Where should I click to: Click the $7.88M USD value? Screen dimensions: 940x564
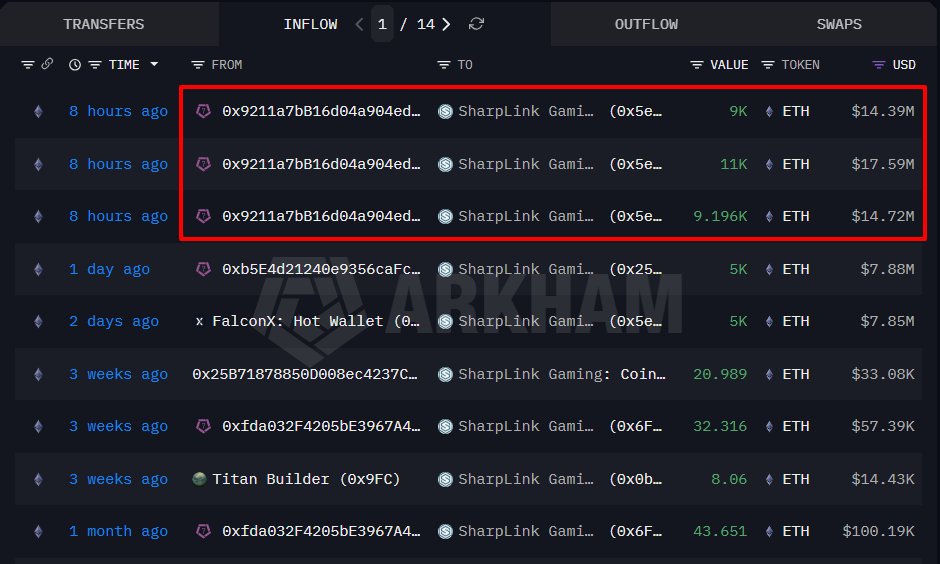[x=887, y=269]
